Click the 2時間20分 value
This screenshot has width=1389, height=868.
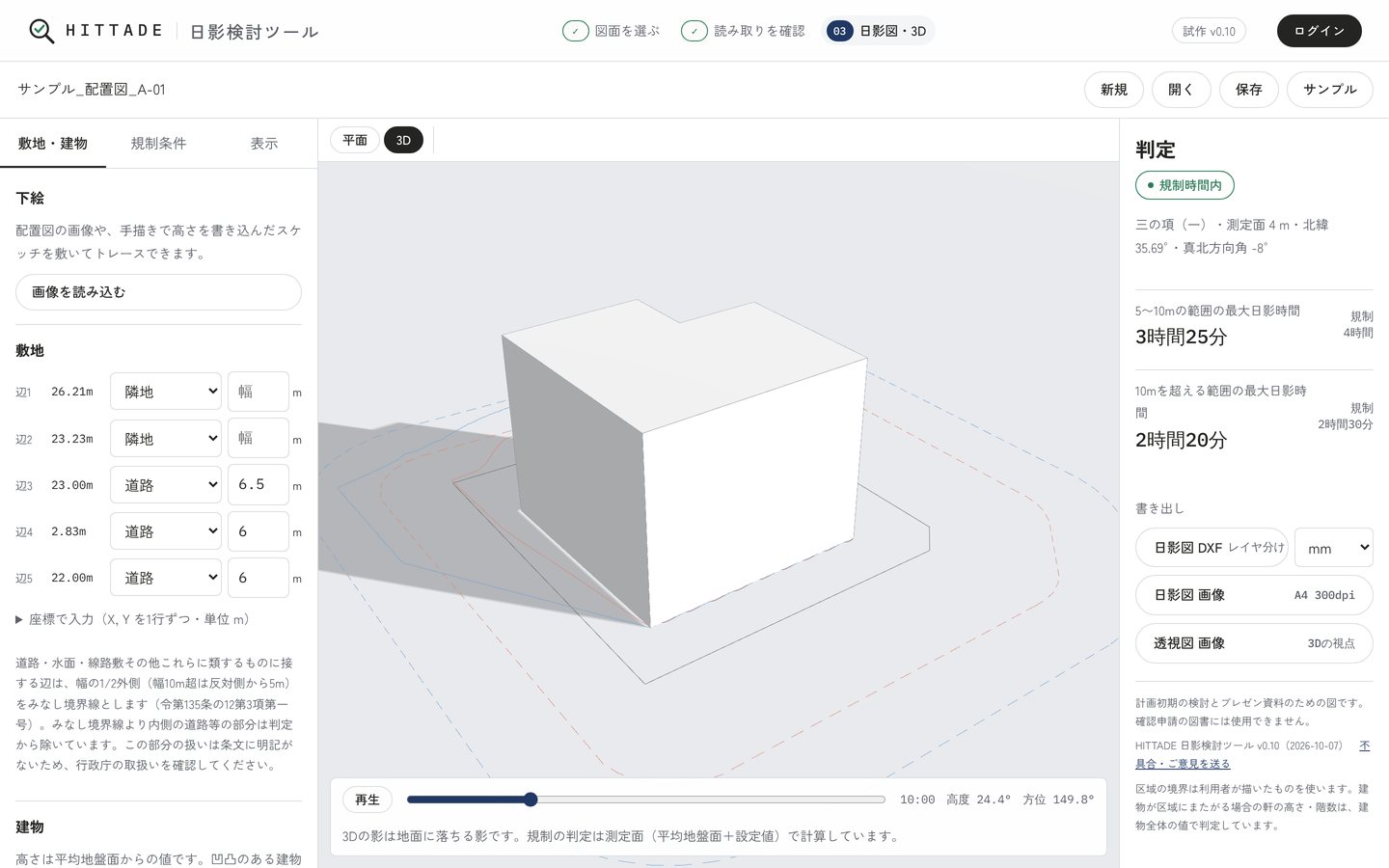click(x=1181, y=441)
